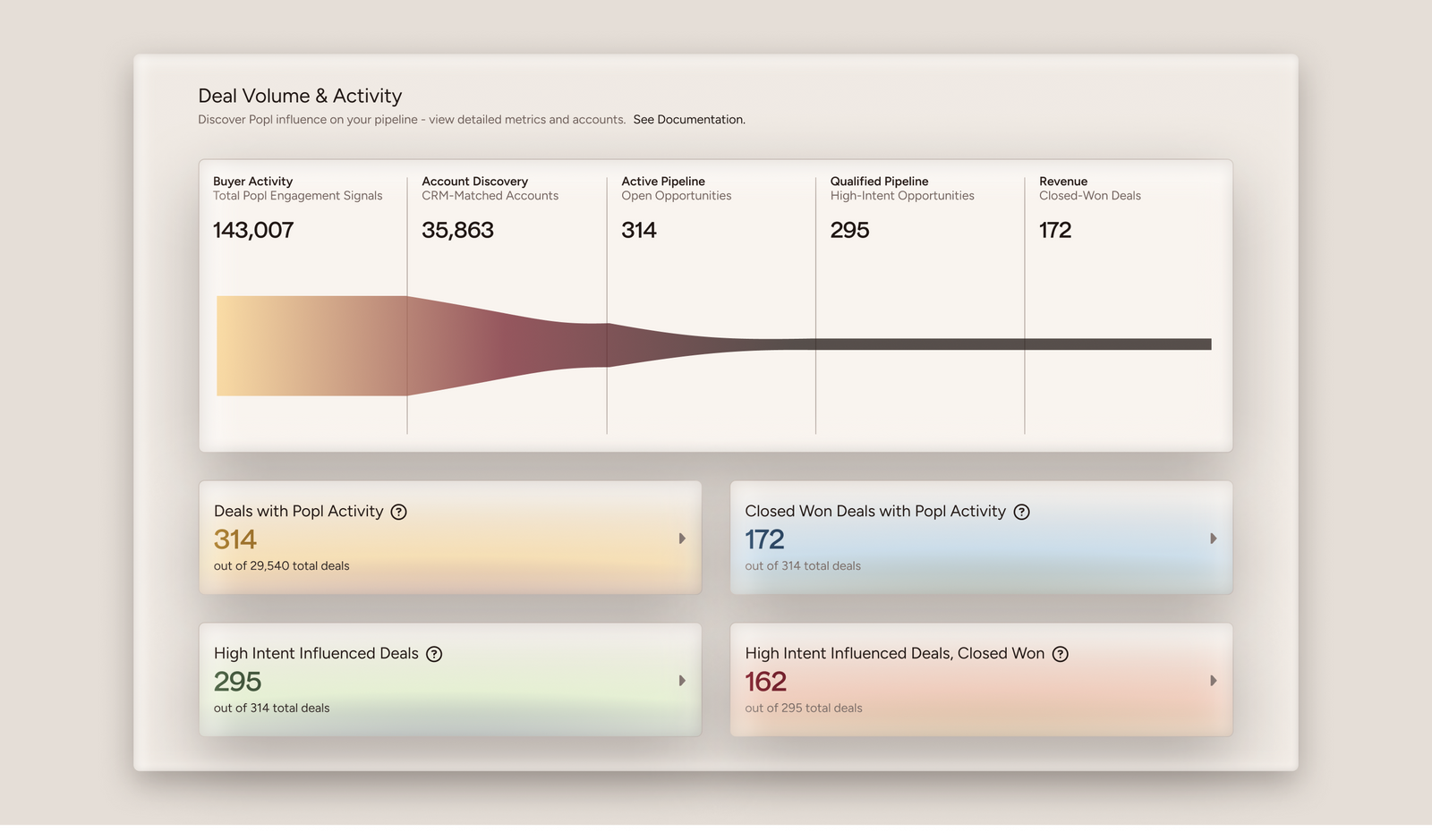Select the Revenue stage heading
The image size is (1432, 840).
(x=1063, y=181)
